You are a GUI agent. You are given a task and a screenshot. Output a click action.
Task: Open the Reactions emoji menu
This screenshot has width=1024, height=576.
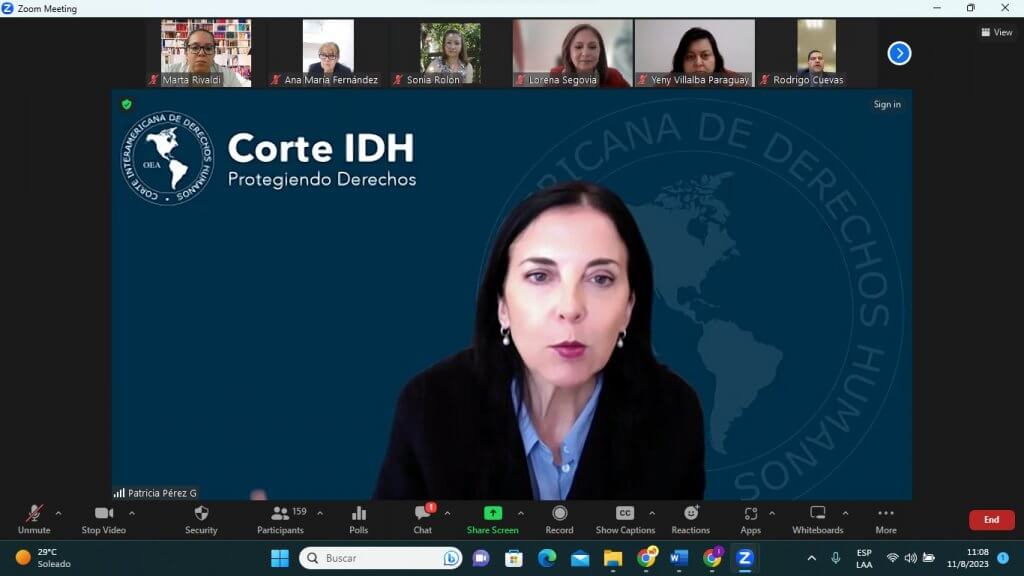(x=691, y=520)
